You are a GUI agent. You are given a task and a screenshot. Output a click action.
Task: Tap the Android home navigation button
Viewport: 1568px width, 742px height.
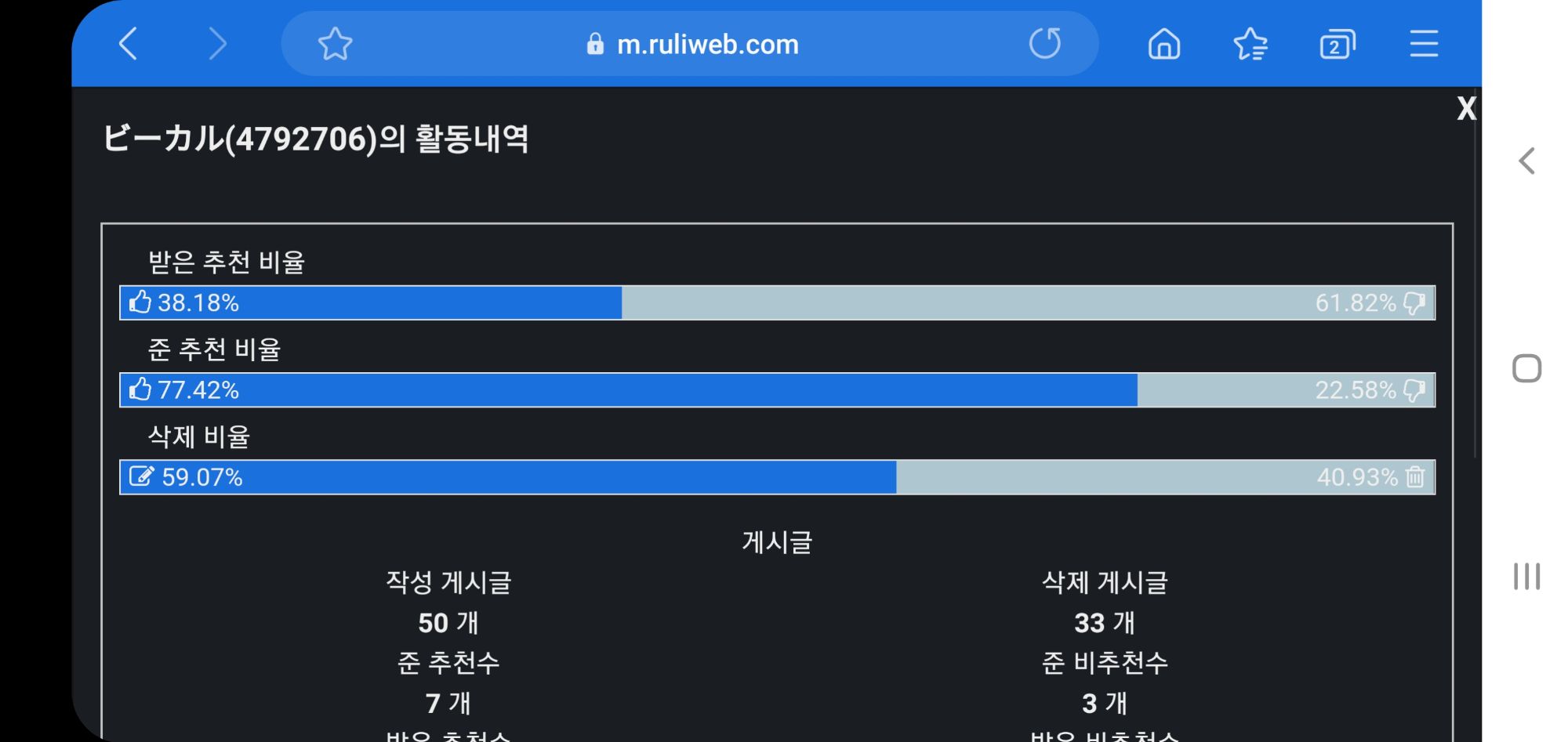pos(1526,368)
